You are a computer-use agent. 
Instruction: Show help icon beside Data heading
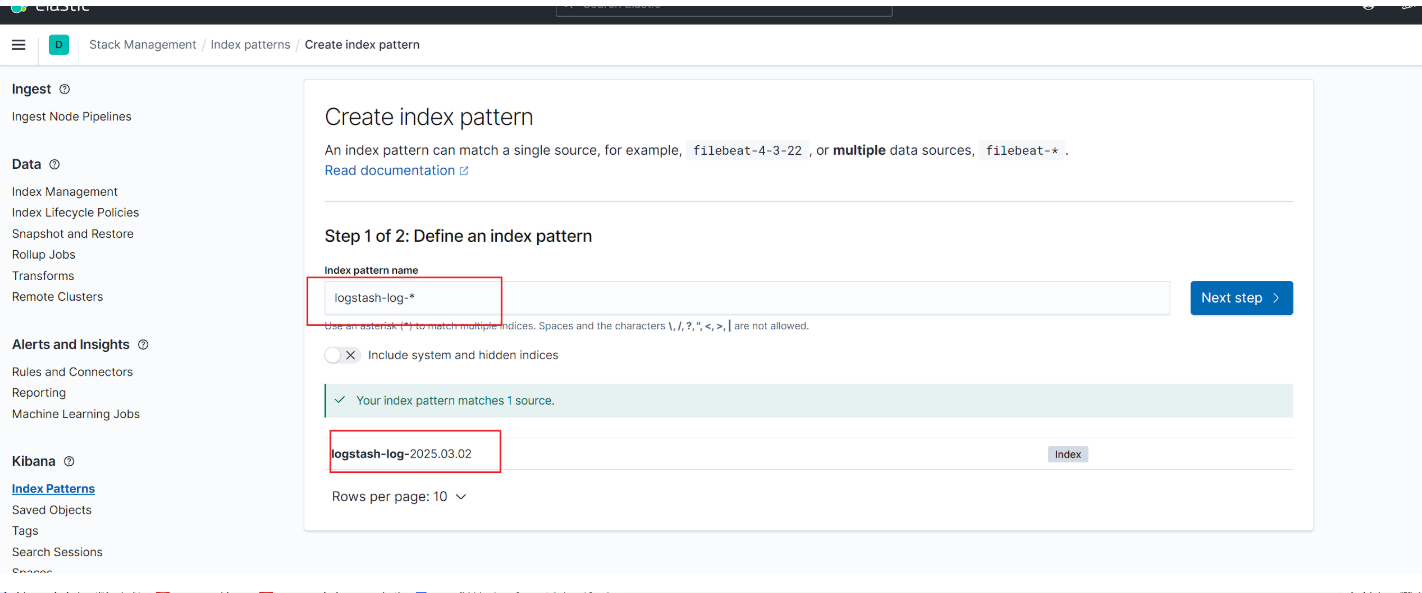[x=55, y=165]
